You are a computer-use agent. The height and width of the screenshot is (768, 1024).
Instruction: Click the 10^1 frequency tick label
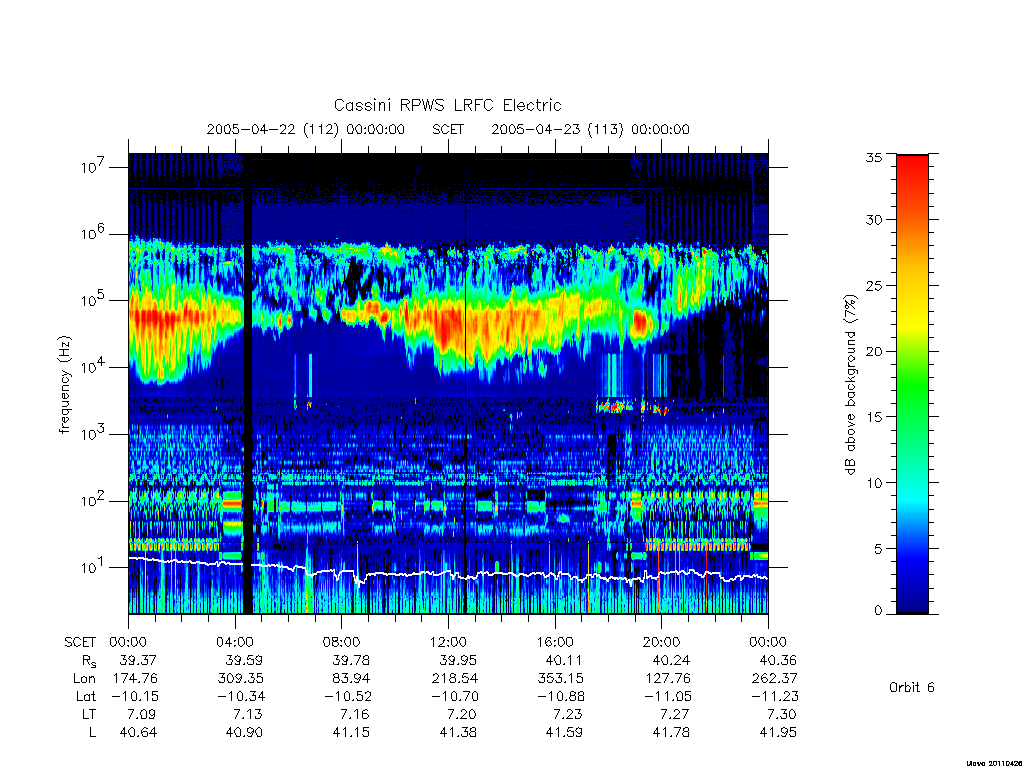click(x=92, y=568)
